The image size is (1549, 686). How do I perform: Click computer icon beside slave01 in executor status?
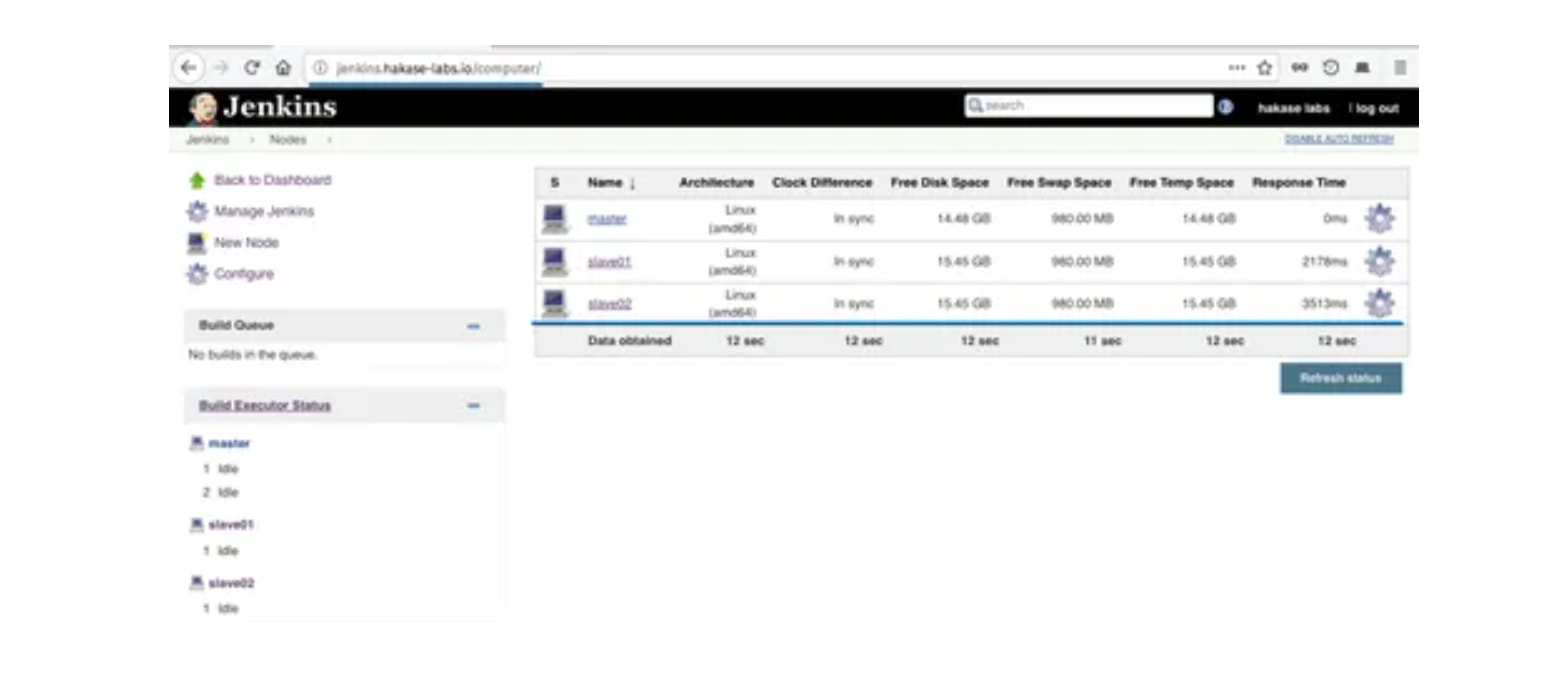tap(197, 524)
